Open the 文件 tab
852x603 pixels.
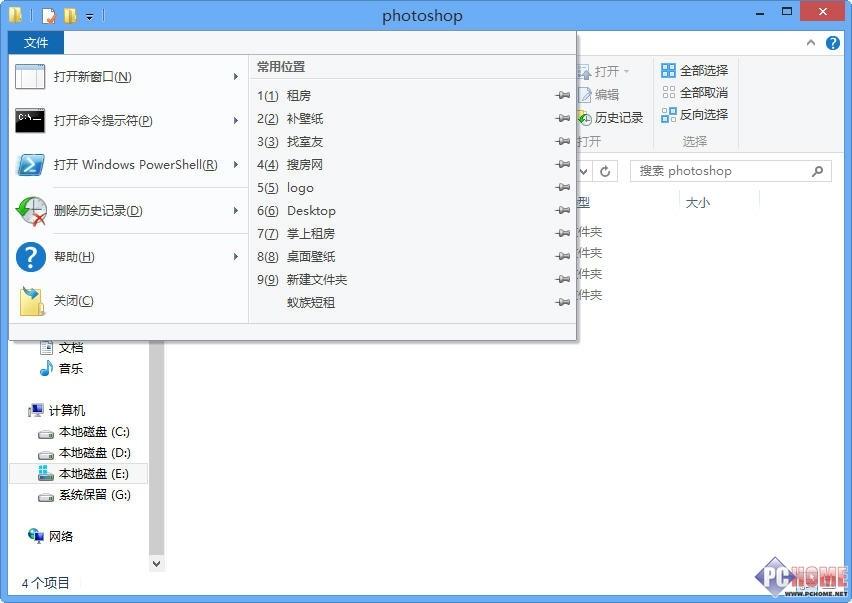coord(36,42)
